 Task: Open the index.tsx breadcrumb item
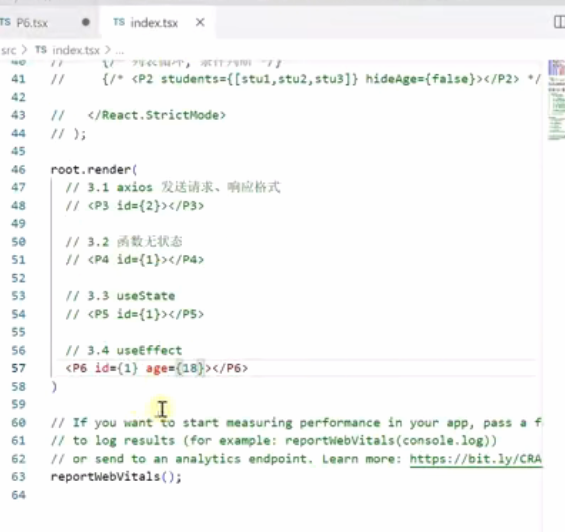pyautogui.click(x=76, y=50)
